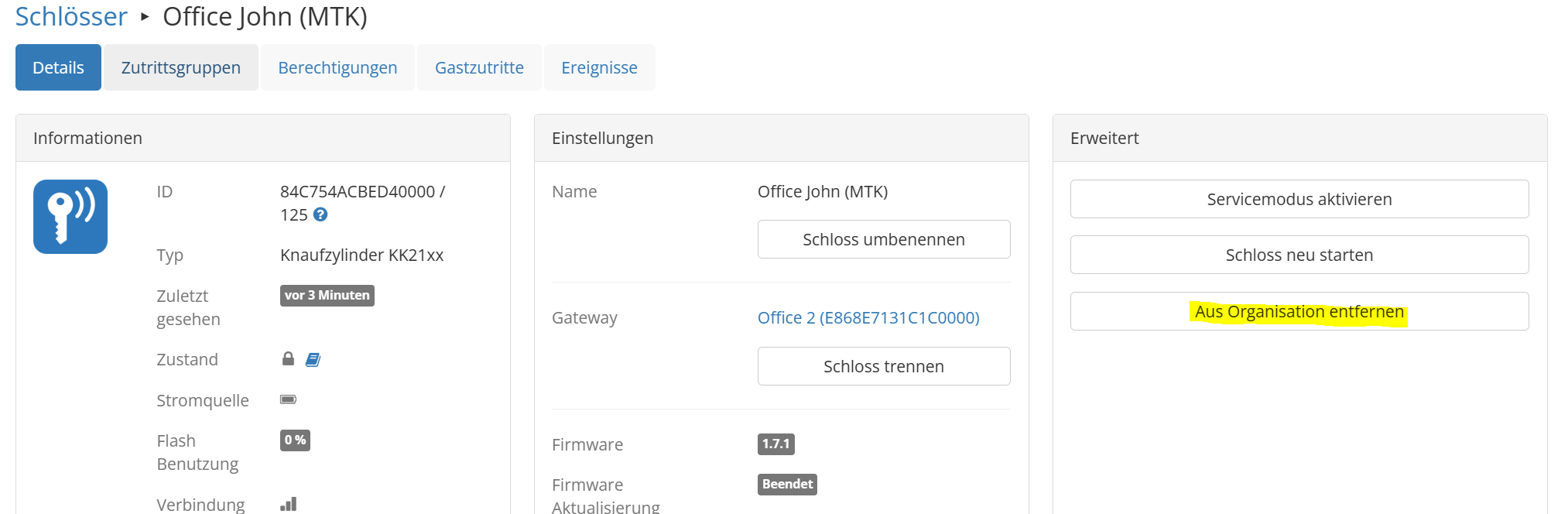Select the Gastzutritte tab
This screenshot has width=1568, height=514.
pos(479,67)
